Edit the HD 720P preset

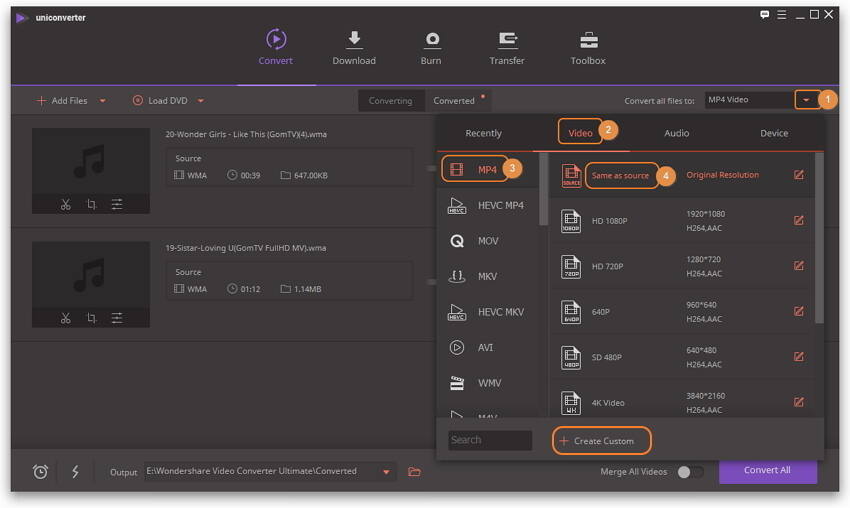(799, 266)
